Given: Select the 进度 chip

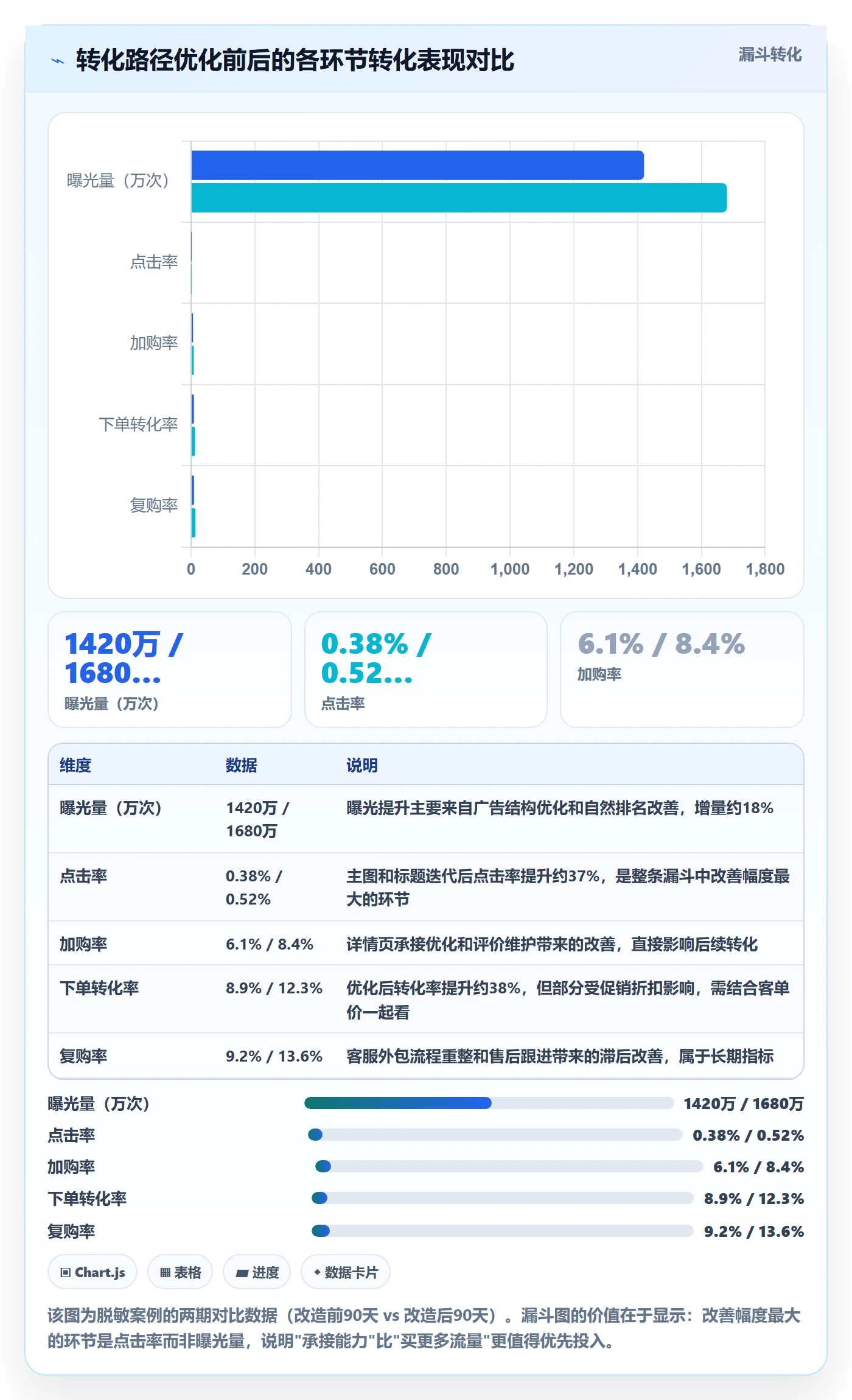Looking at the screenshot, I should 257,1272.
